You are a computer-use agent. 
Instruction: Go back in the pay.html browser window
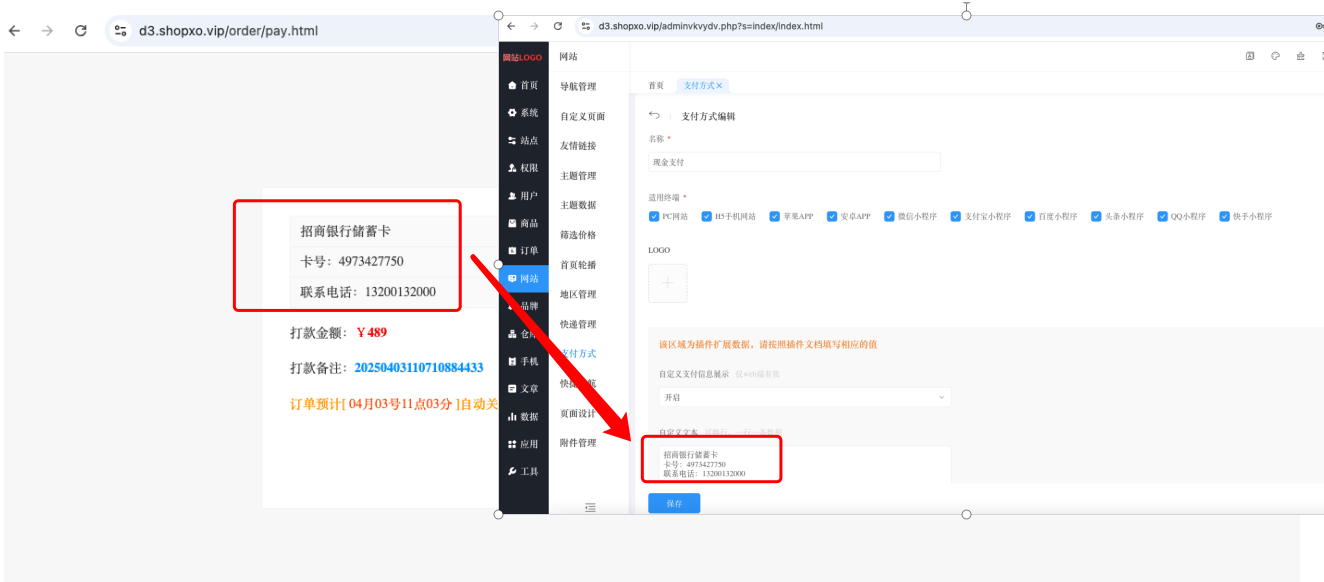coord(14,31)
